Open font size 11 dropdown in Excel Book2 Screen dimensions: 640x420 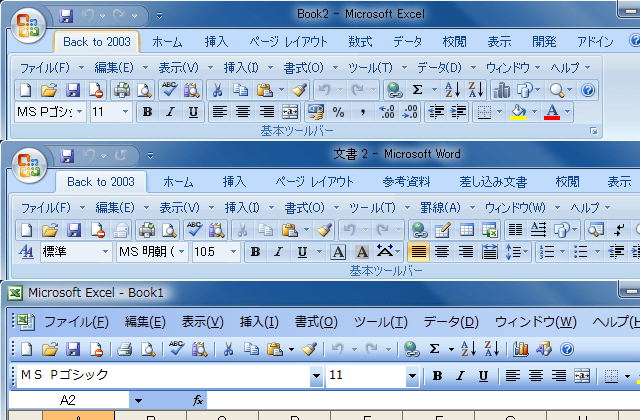[125, 112]
